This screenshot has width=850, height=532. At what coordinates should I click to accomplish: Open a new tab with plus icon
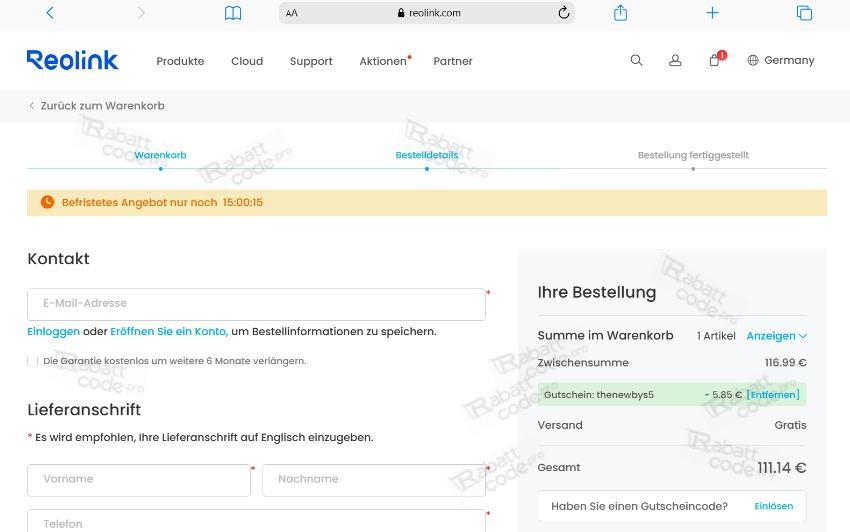(712, 12)
